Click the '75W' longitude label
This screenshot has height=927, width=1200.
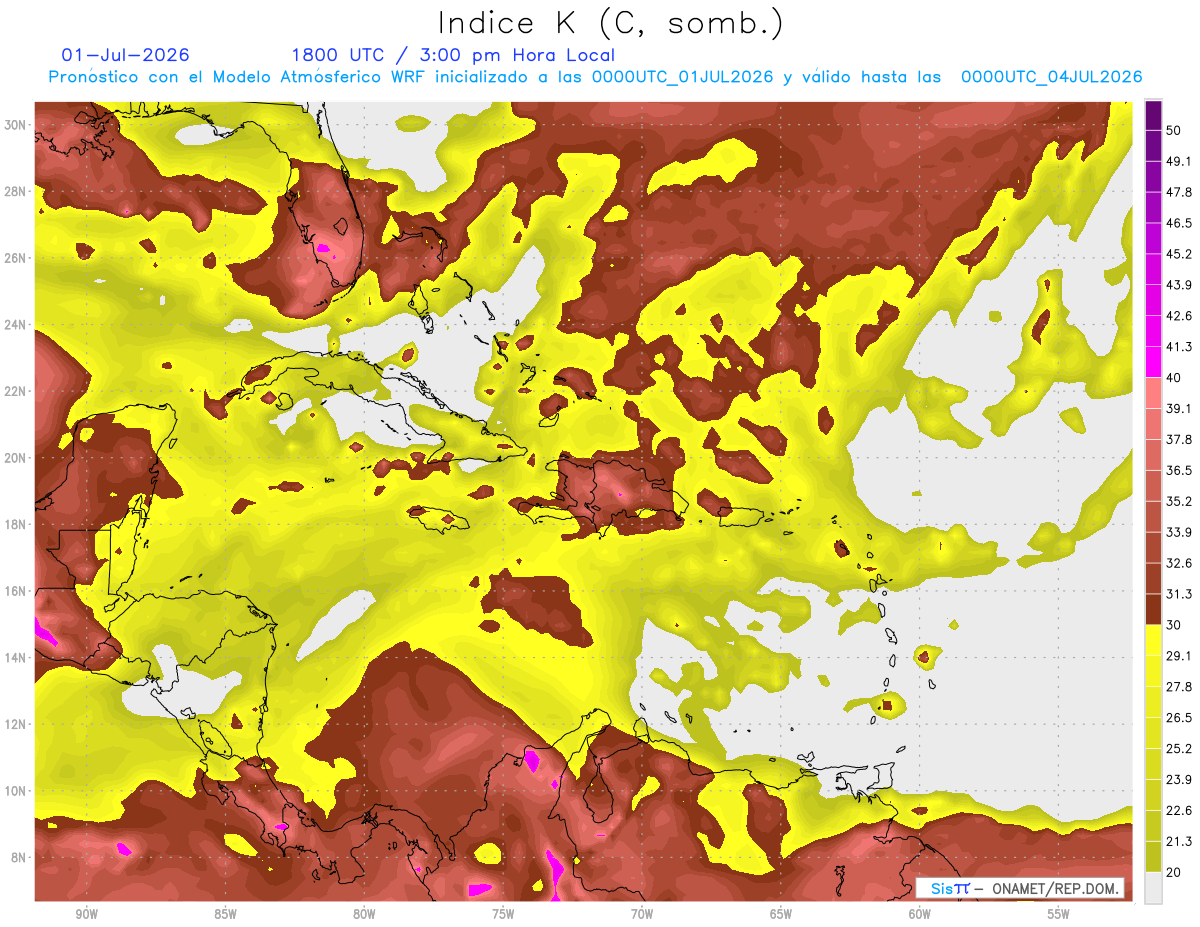503,915
